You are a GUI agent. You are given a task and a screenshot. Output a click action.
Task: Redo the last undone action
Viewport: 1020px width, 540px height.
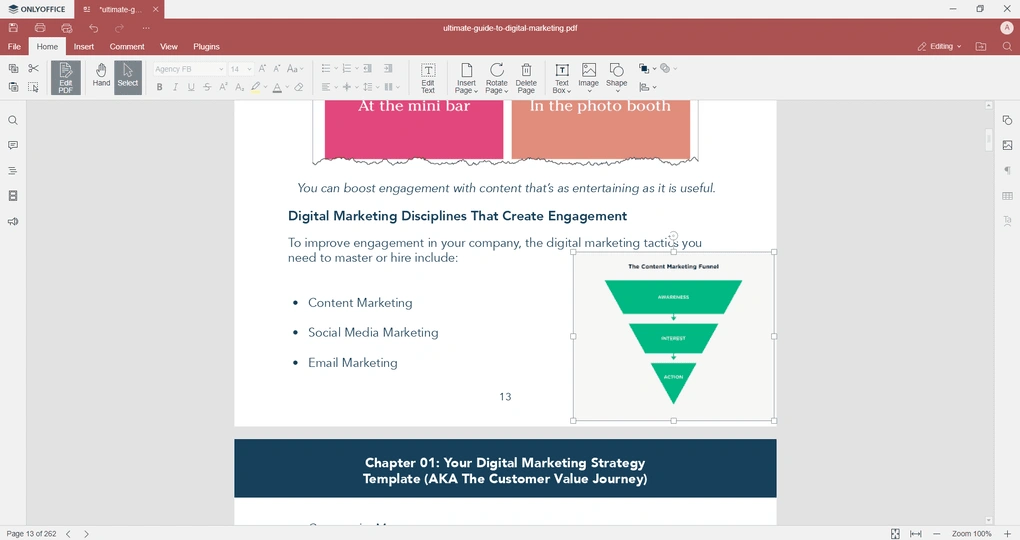[x=120, y=28]
